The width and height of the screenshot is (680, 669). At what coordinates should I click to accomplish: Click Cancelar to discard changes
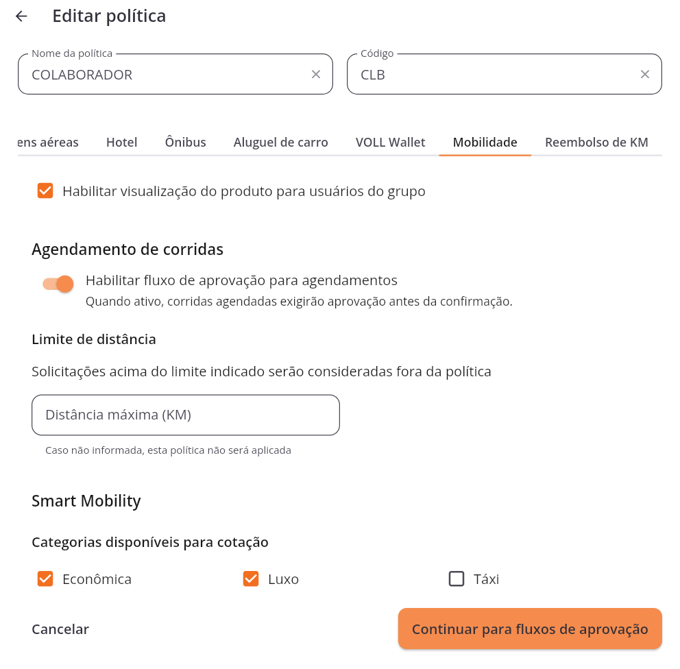60,629
